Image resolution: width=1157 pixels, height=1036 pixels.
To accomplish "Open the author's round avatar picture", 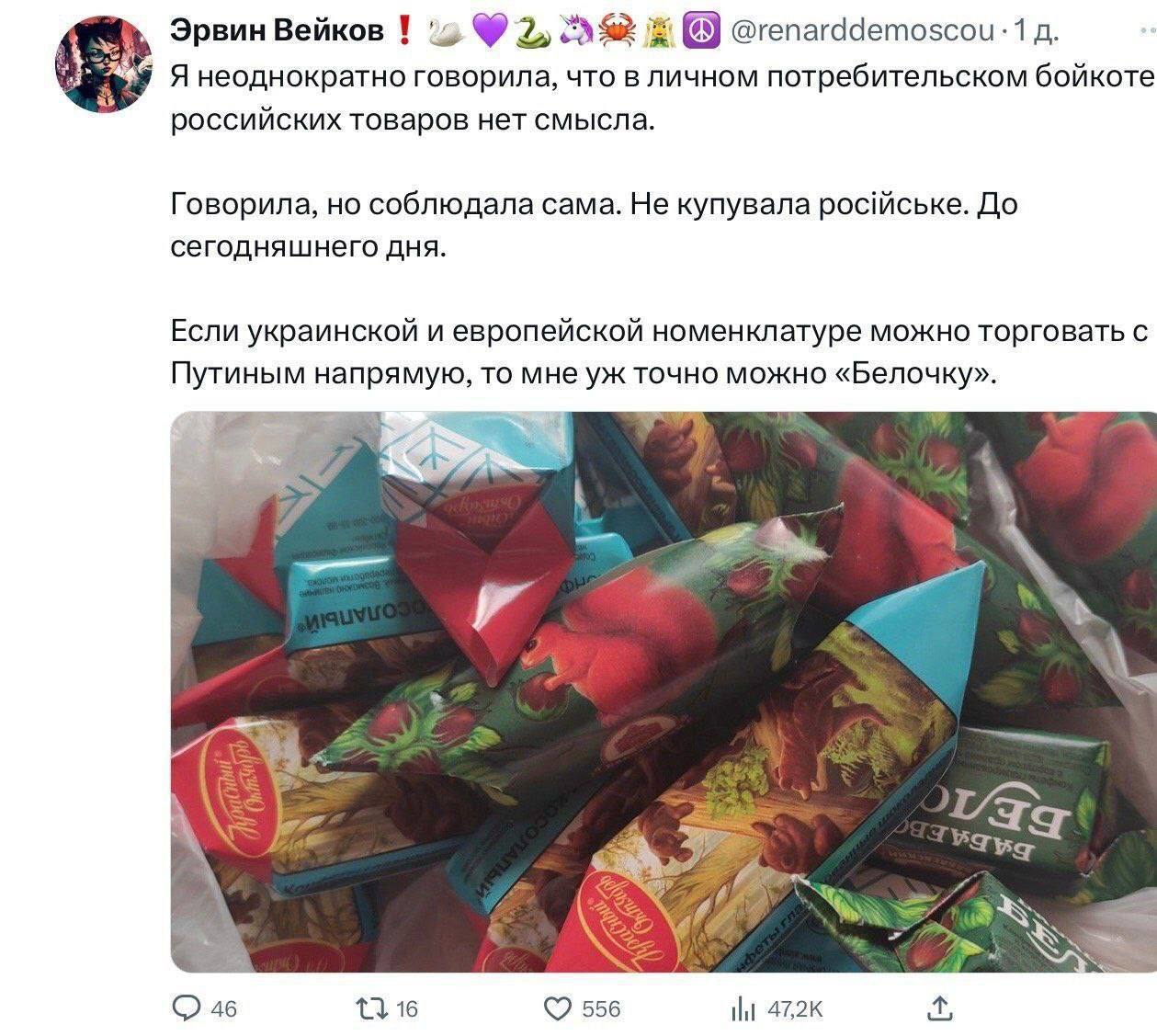I will pos(105,66).
